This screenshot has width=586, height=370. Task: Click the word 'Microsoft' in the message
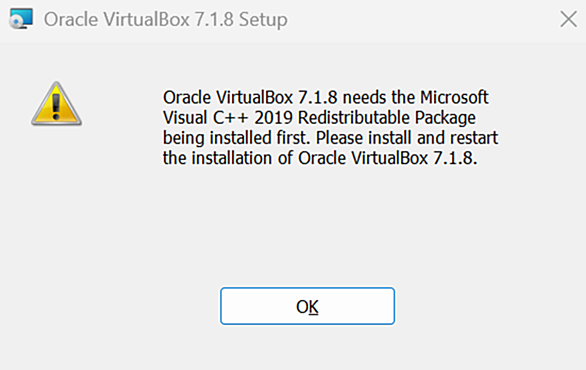pos(454,98)
